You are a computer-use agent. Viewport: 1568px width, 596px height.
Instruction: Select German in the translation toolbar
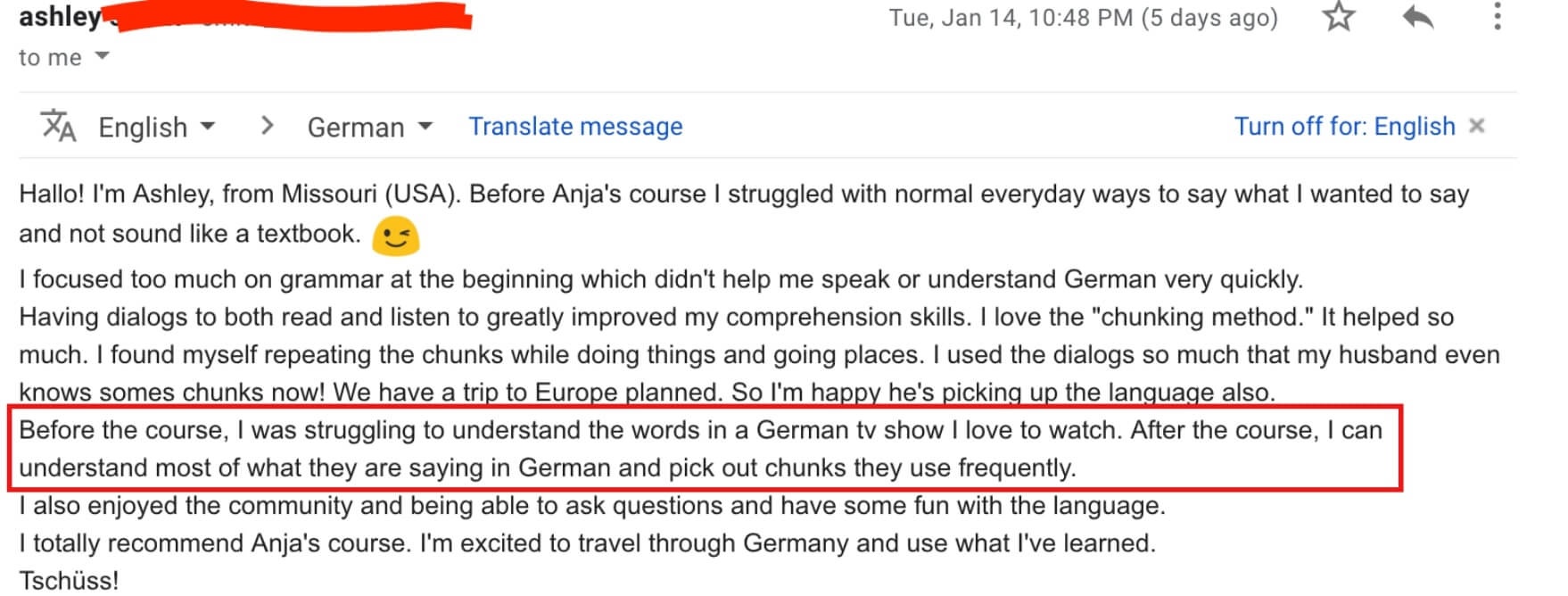pos(354,126)
